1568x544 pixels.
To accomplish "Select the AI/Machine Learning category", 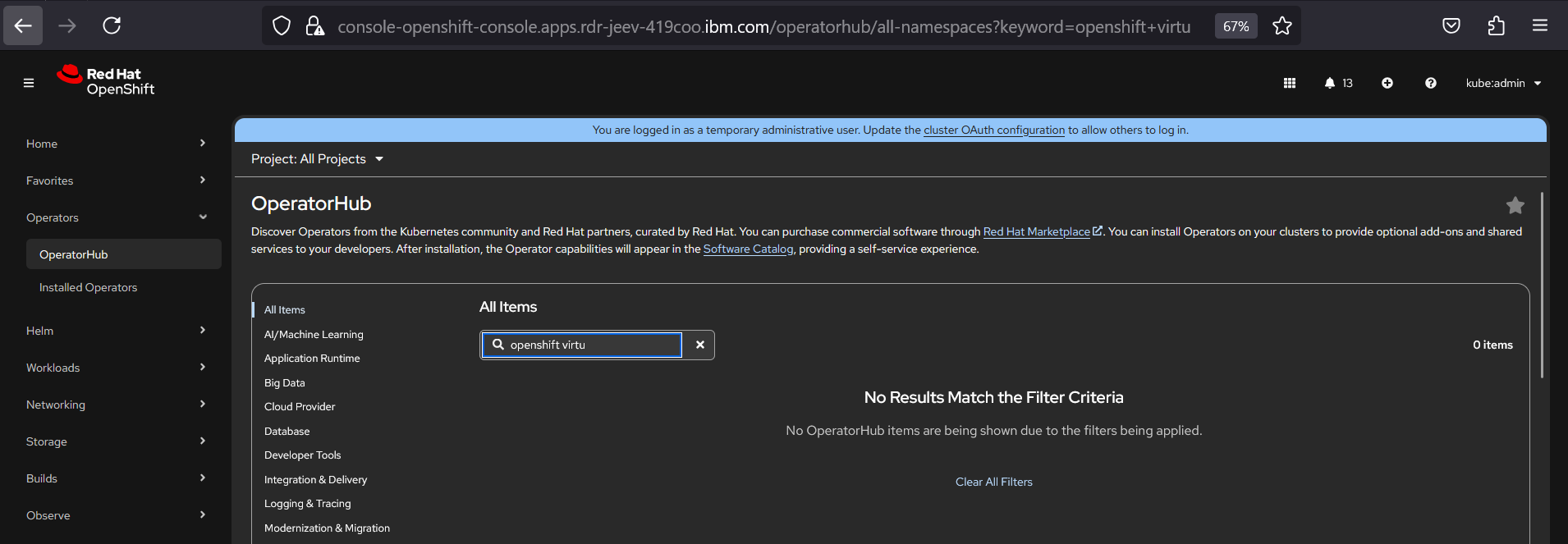I will coord(314,334).
